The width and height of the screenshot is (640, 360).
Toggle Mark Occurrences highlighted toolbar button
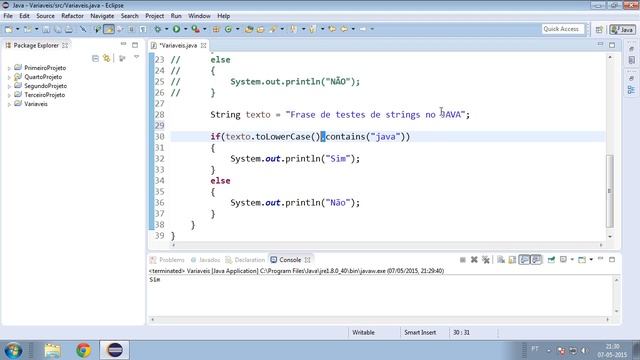[109, 29]
